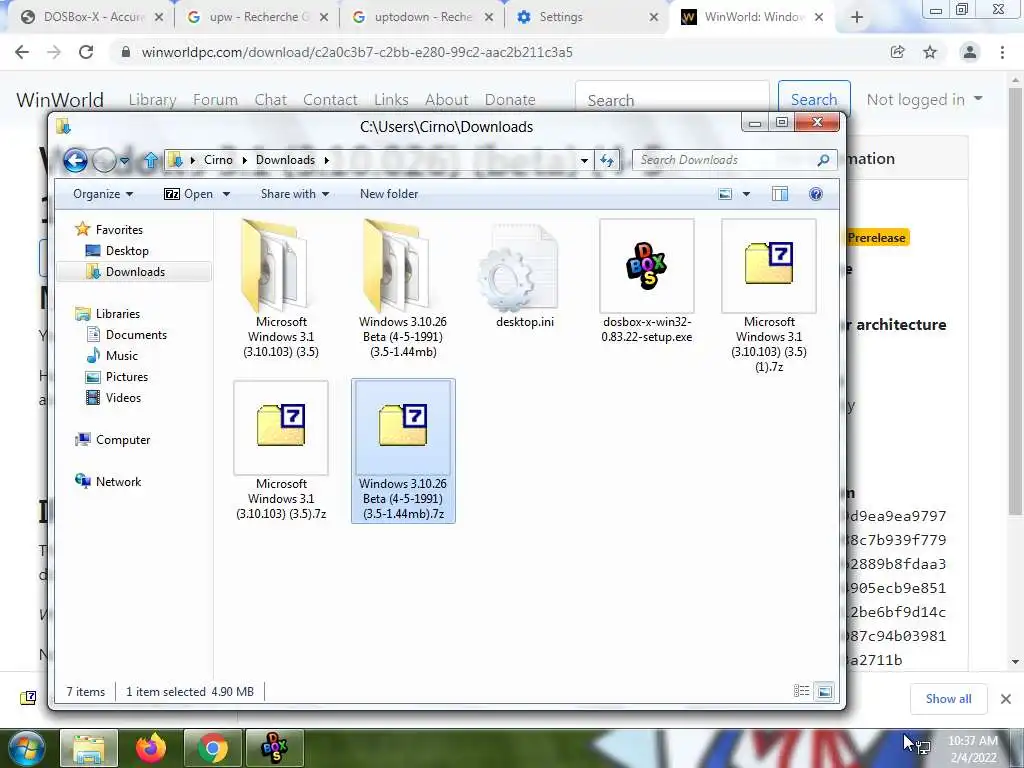
Task: Create a New folder
Action: [389, 194]
